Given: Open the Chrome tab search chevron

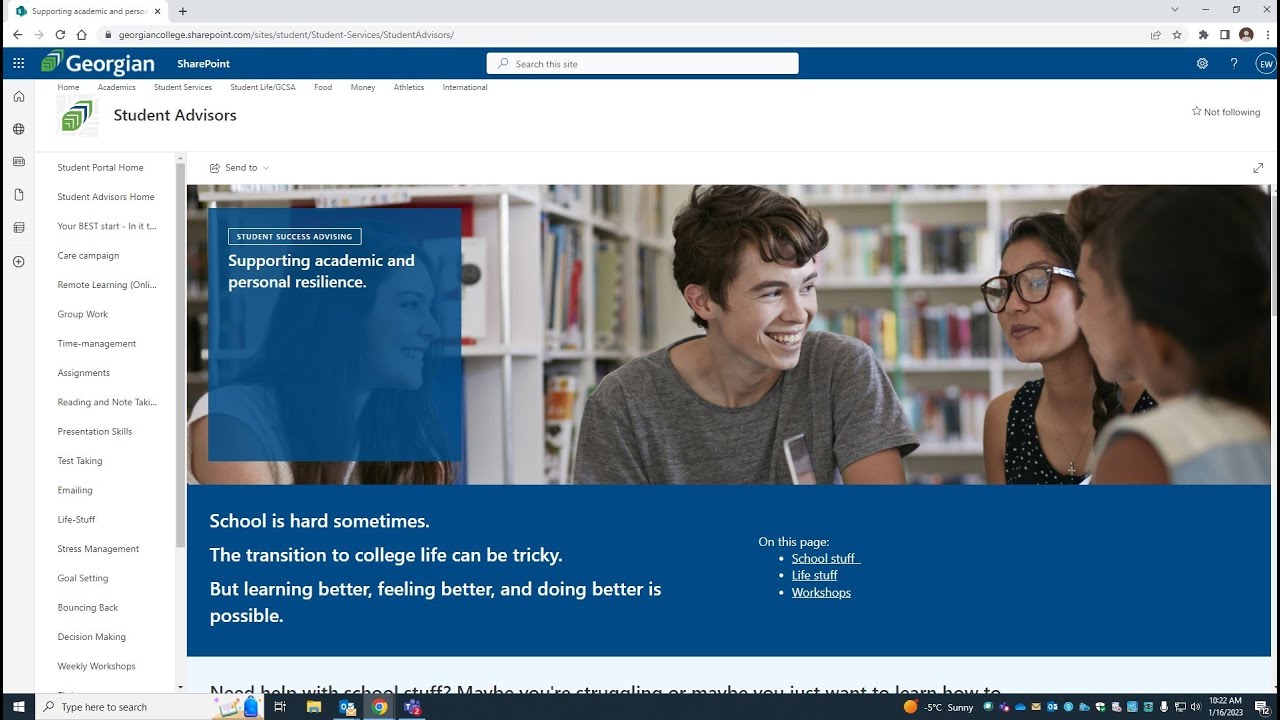Looking at the screenshot, I should pos(1175,10).
